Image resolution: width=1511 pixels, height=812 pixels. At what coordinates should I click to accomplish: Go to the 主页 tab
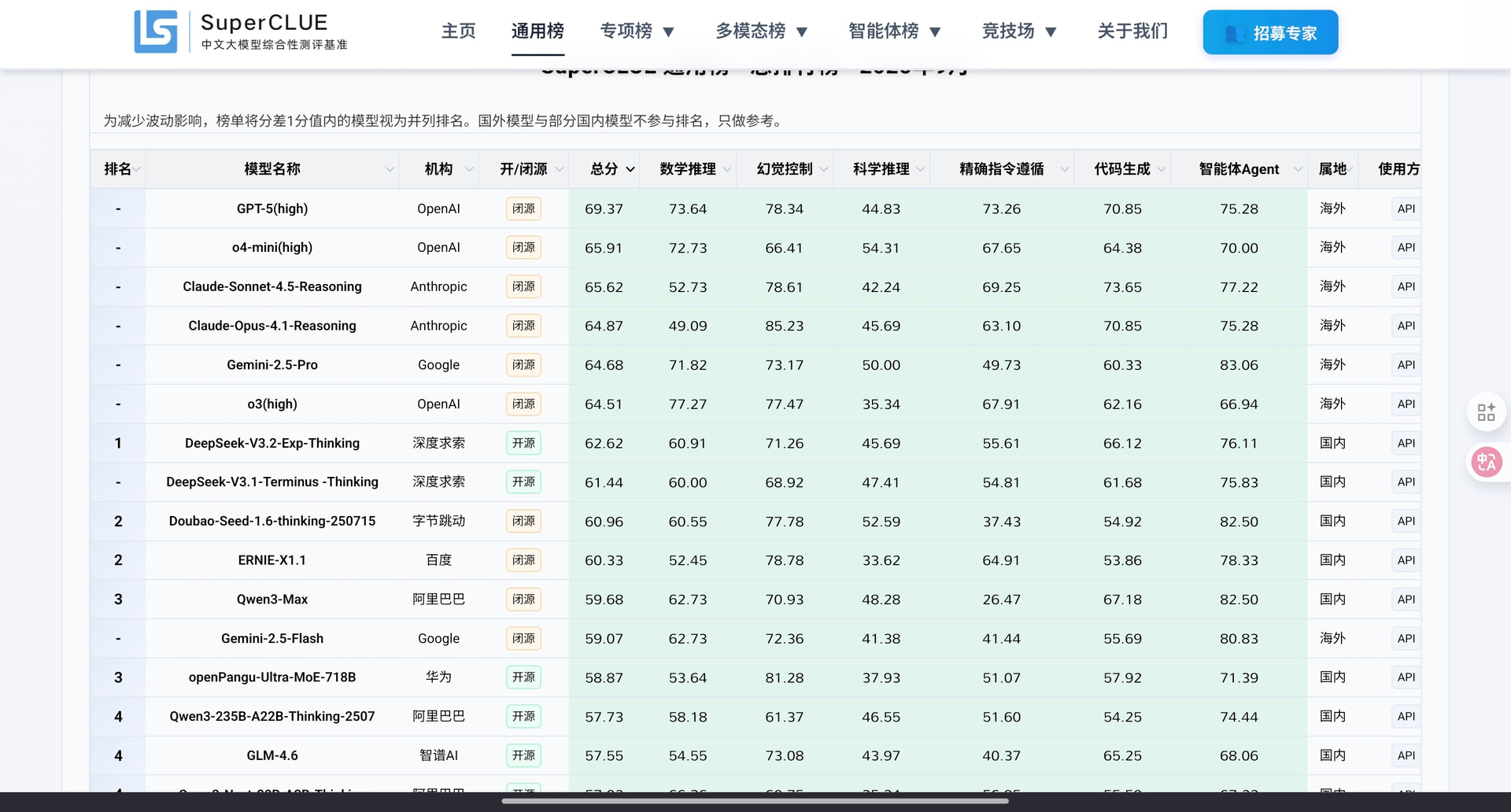(x=459, y=31)
